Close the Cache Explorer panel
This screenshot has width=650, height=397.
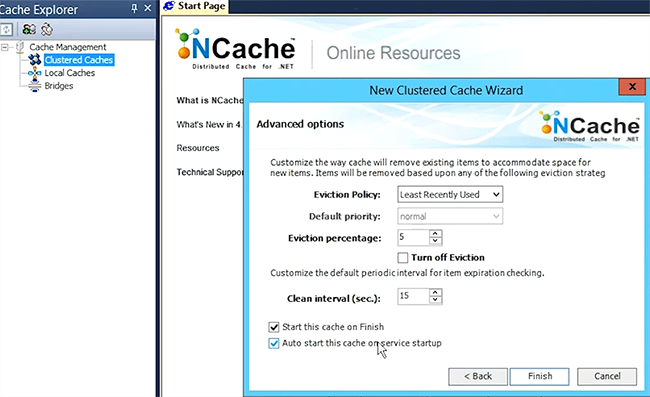[148, 8]
